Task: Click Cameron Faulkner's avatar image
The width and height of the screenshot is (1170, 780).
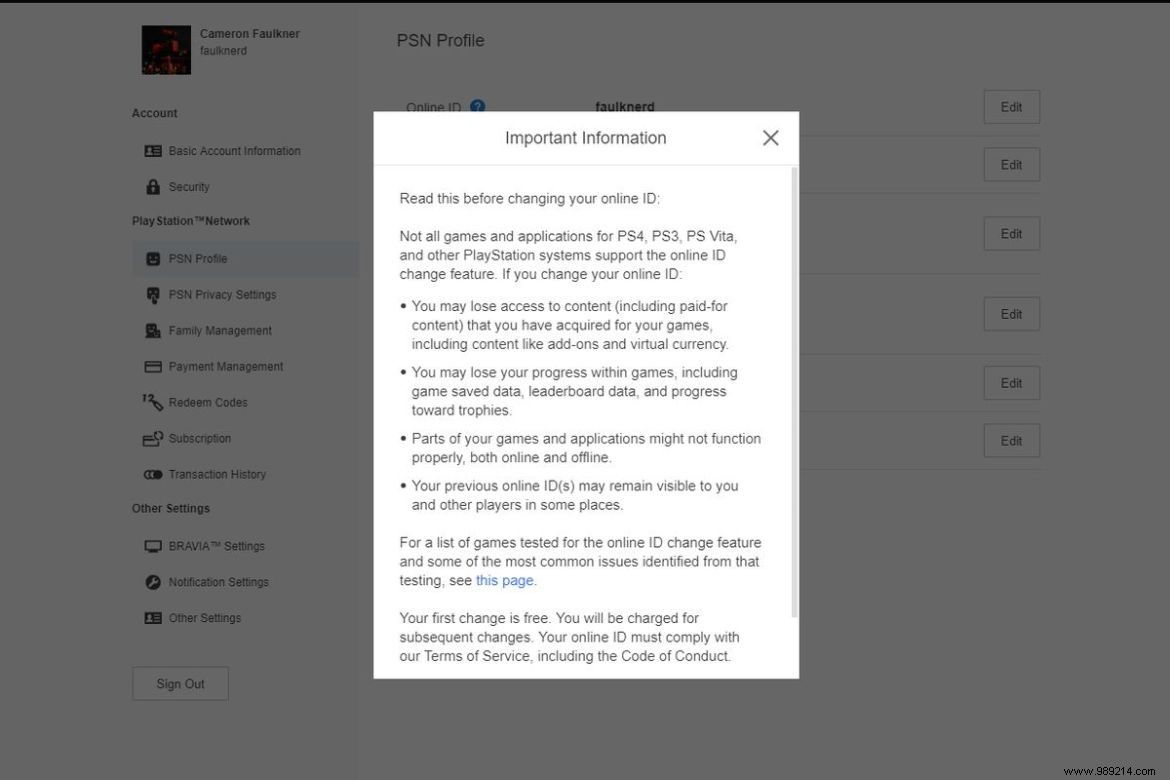Action: point(165,48)
